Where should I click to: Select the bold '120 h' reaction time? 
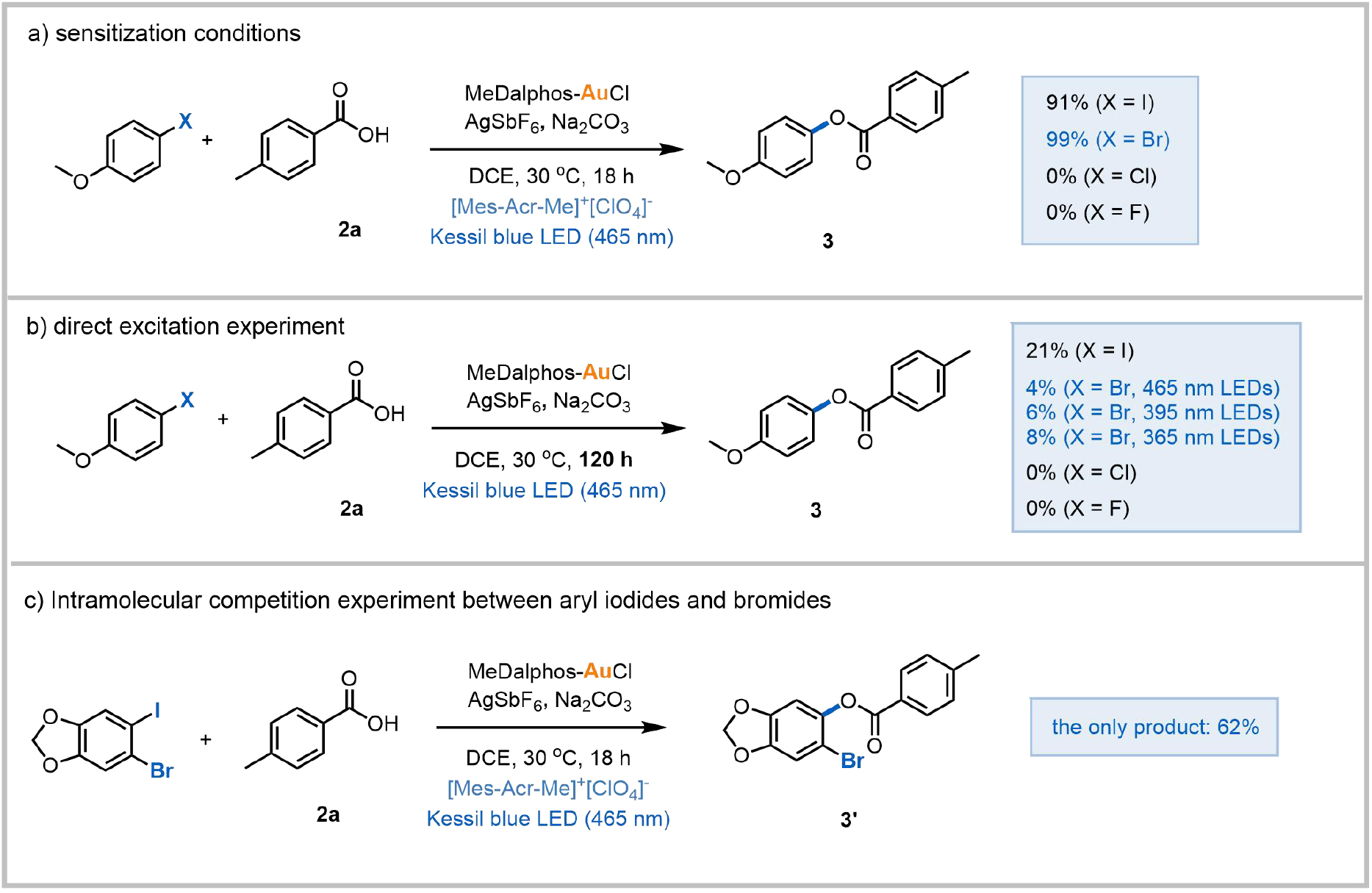tap(606, 459)
